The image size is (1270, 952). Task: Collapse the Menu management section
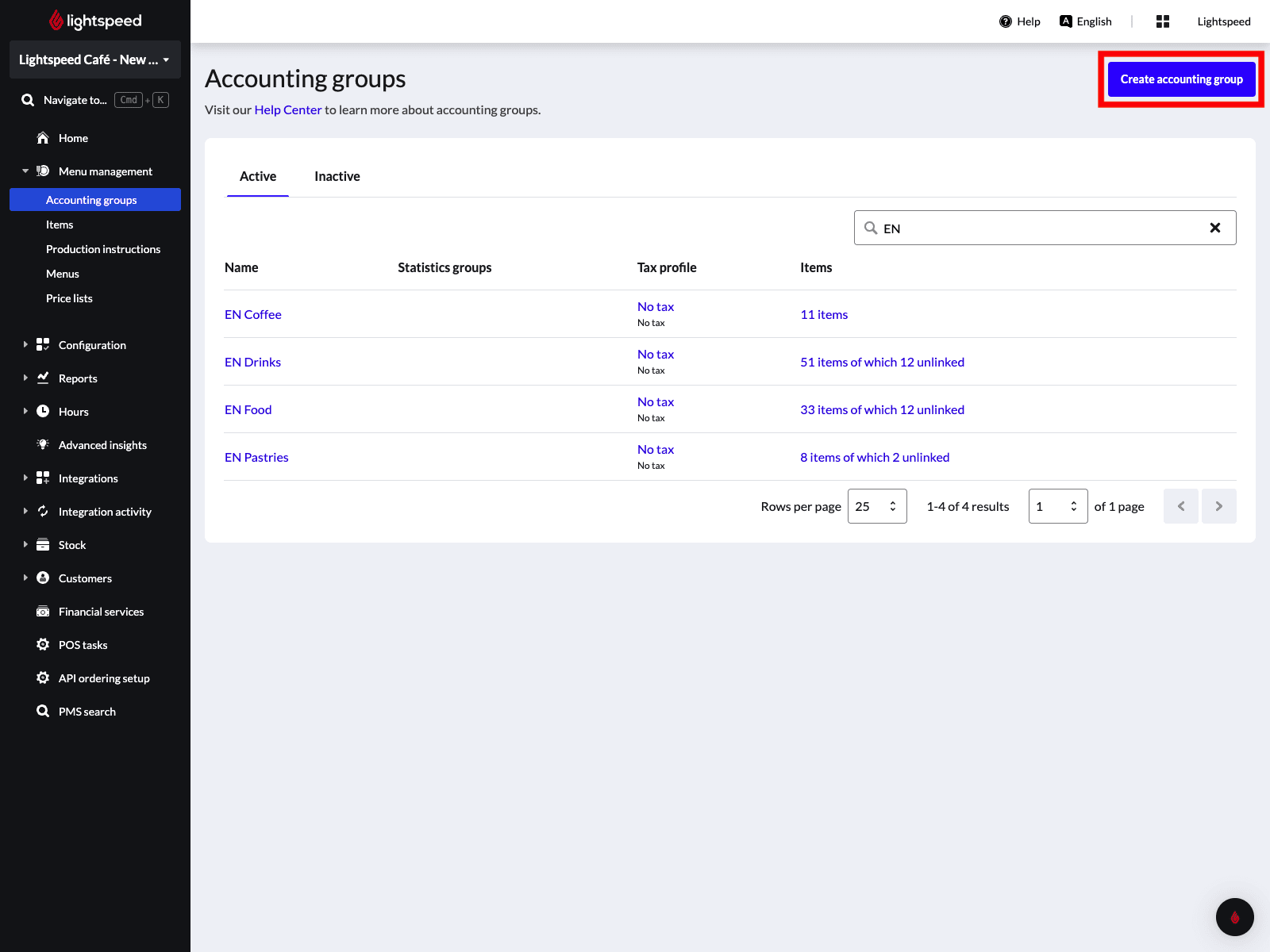(25, 171)
